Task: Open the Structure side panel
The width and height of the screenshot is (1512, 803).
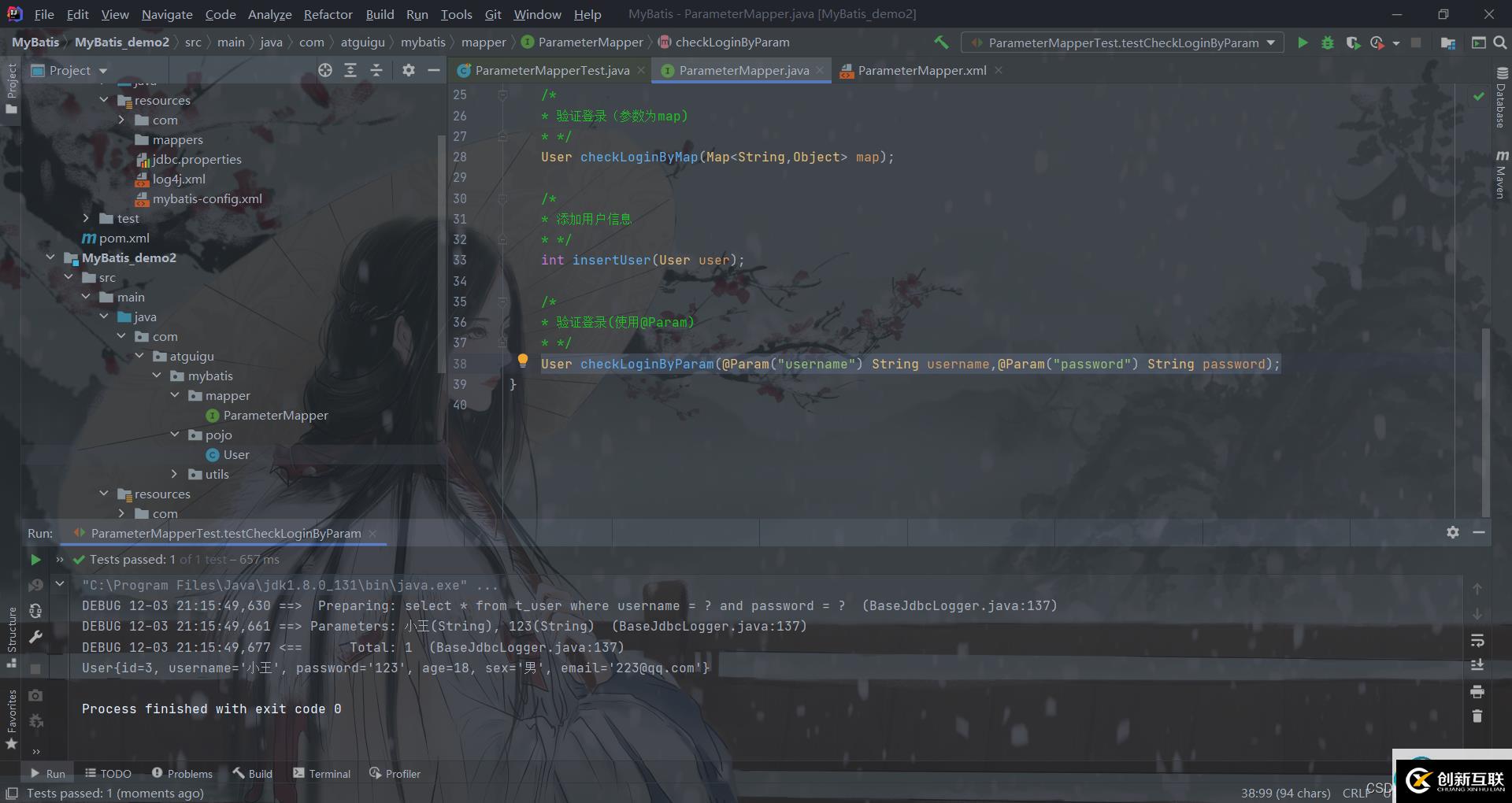Action: pos(12,638)
